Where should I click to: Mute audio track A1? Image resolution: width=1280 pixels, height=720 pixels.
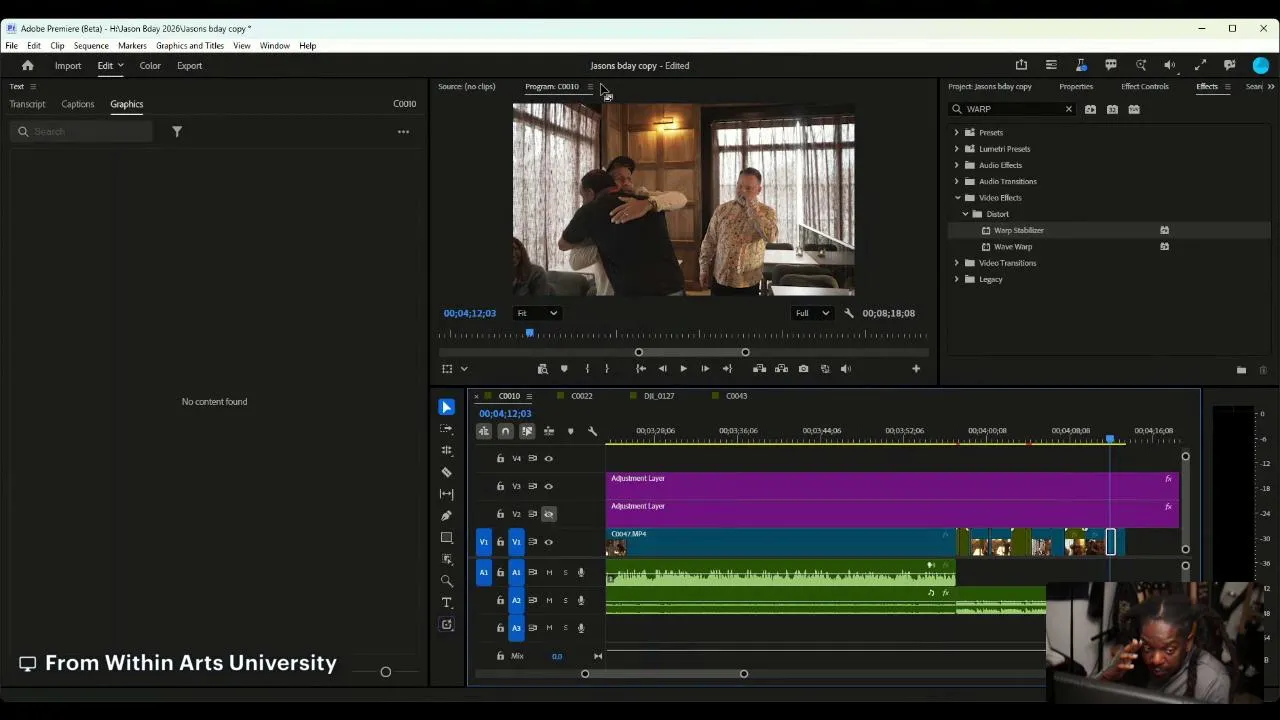pyautogui.click(x=549, y=573)
